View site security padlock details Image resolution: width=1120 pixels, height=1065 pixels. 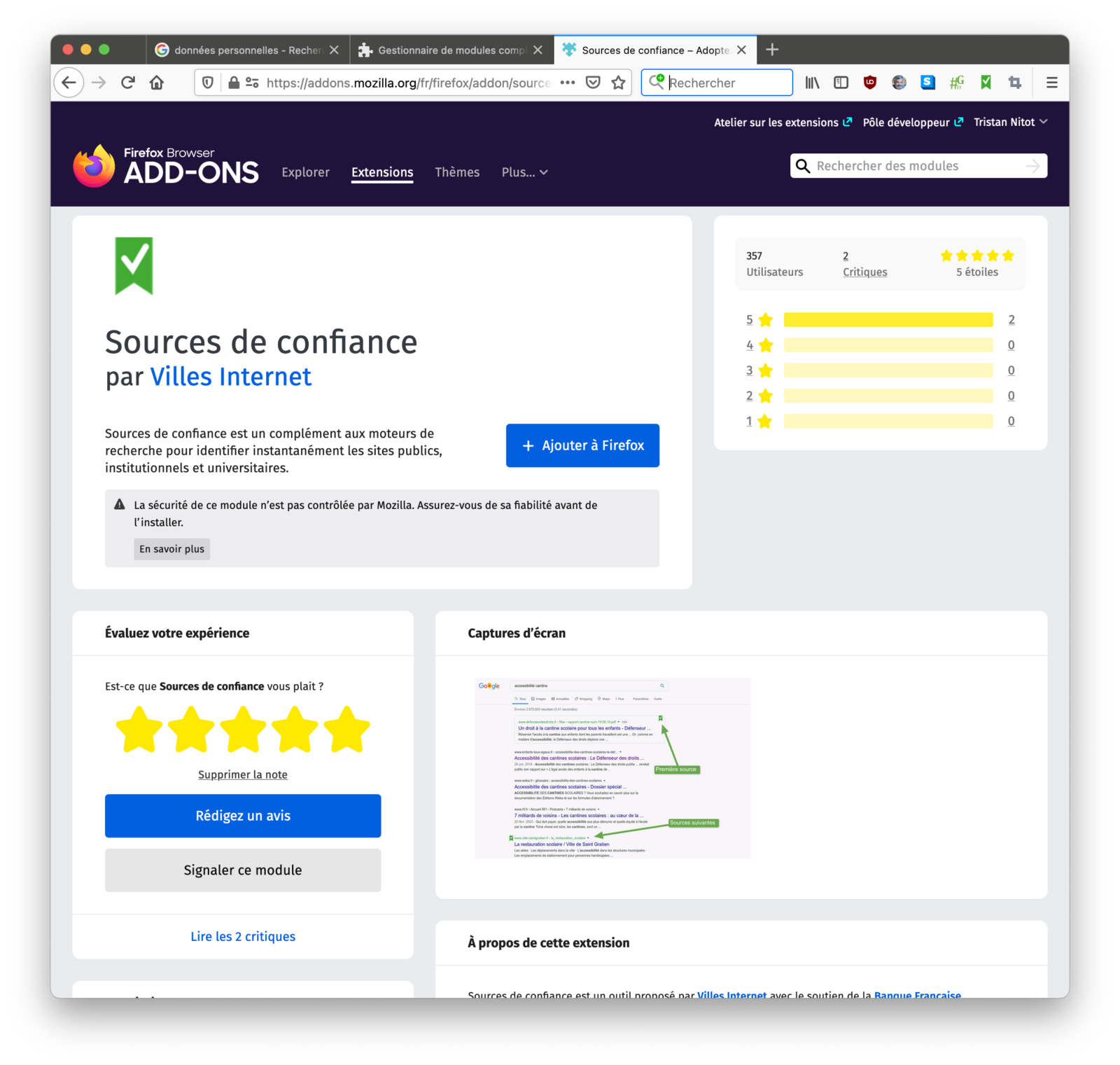coord(234,83)
